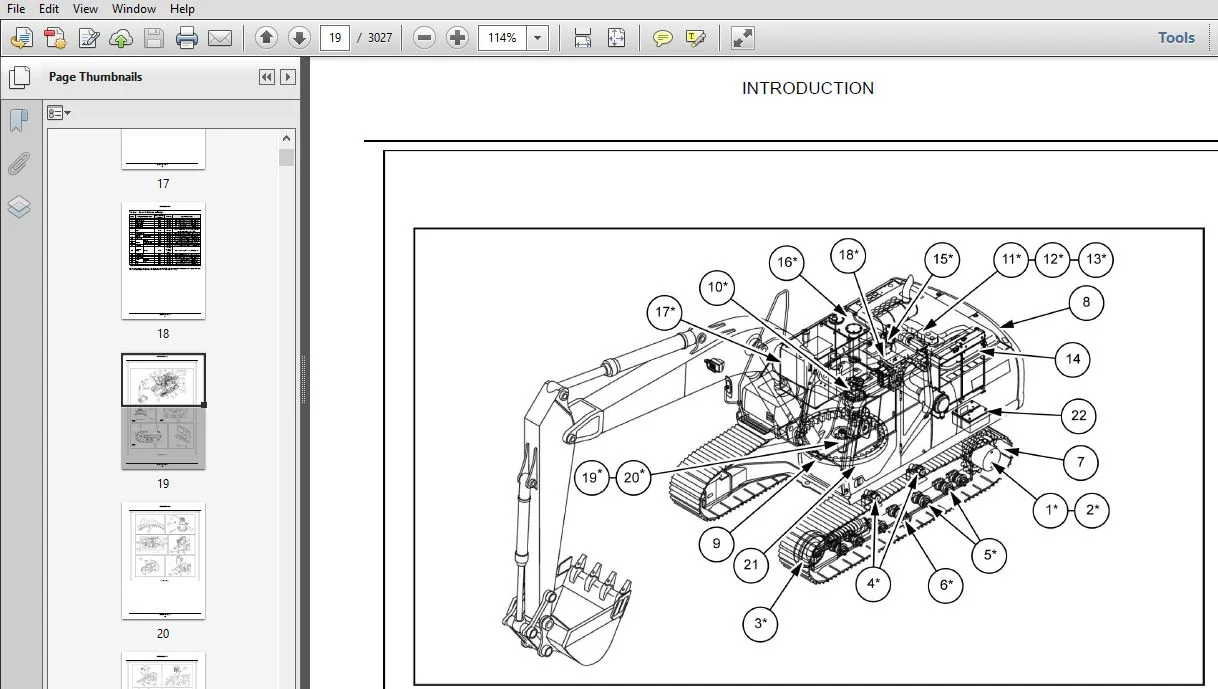Click callout bubble 22 in diagram
This screenshot has height=689, width=1218.
point(1078,416)
